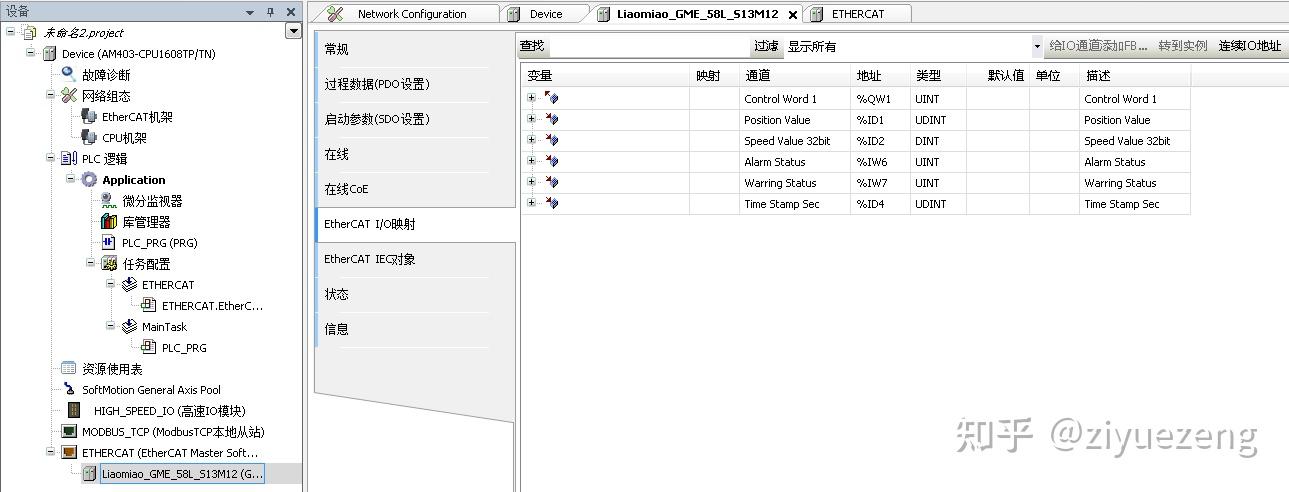Expand the Warring Status row
The width and height of the screenshot is (1289, 492).
(531, 182)
